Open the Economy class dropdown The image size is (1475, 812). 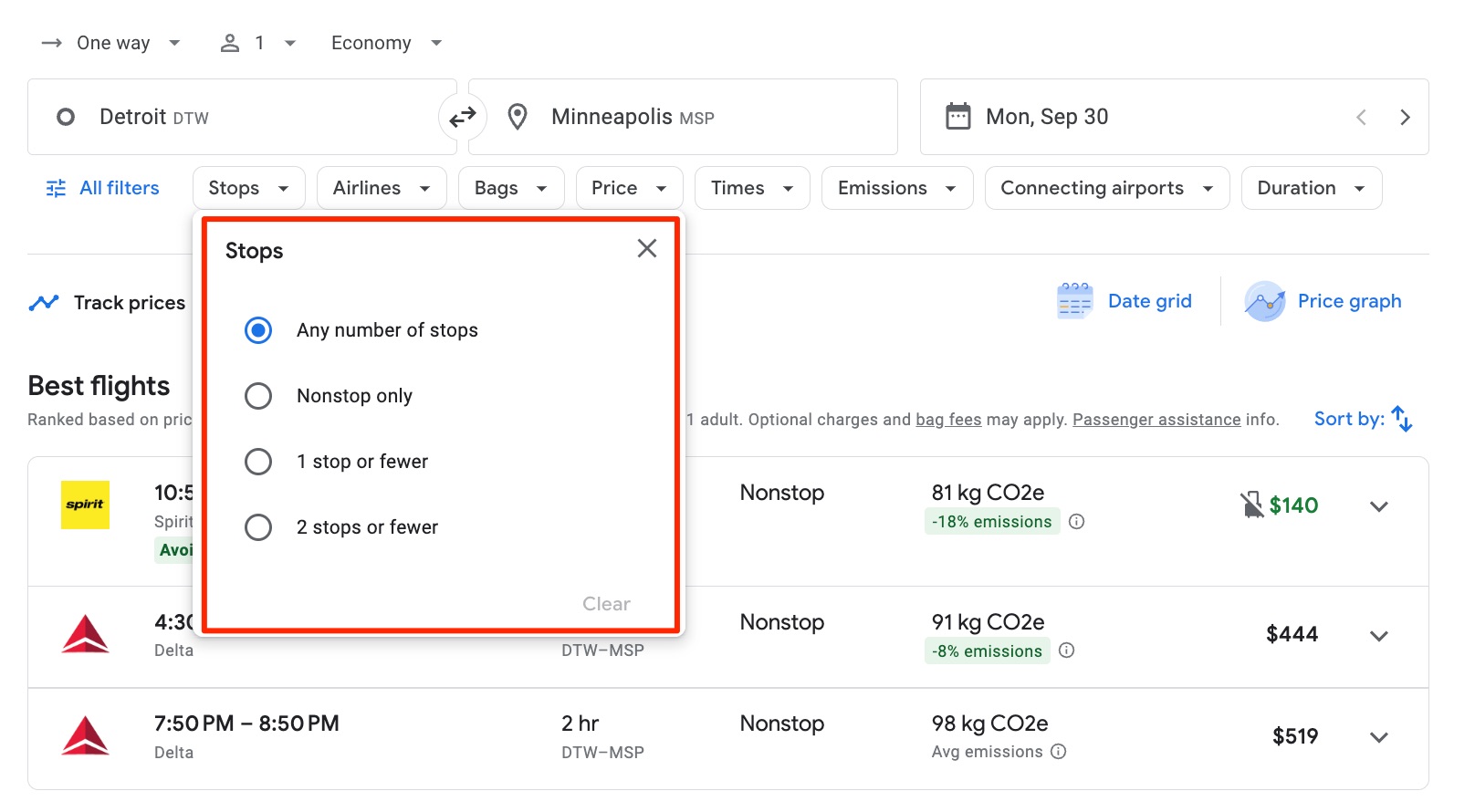click(387, 43)
